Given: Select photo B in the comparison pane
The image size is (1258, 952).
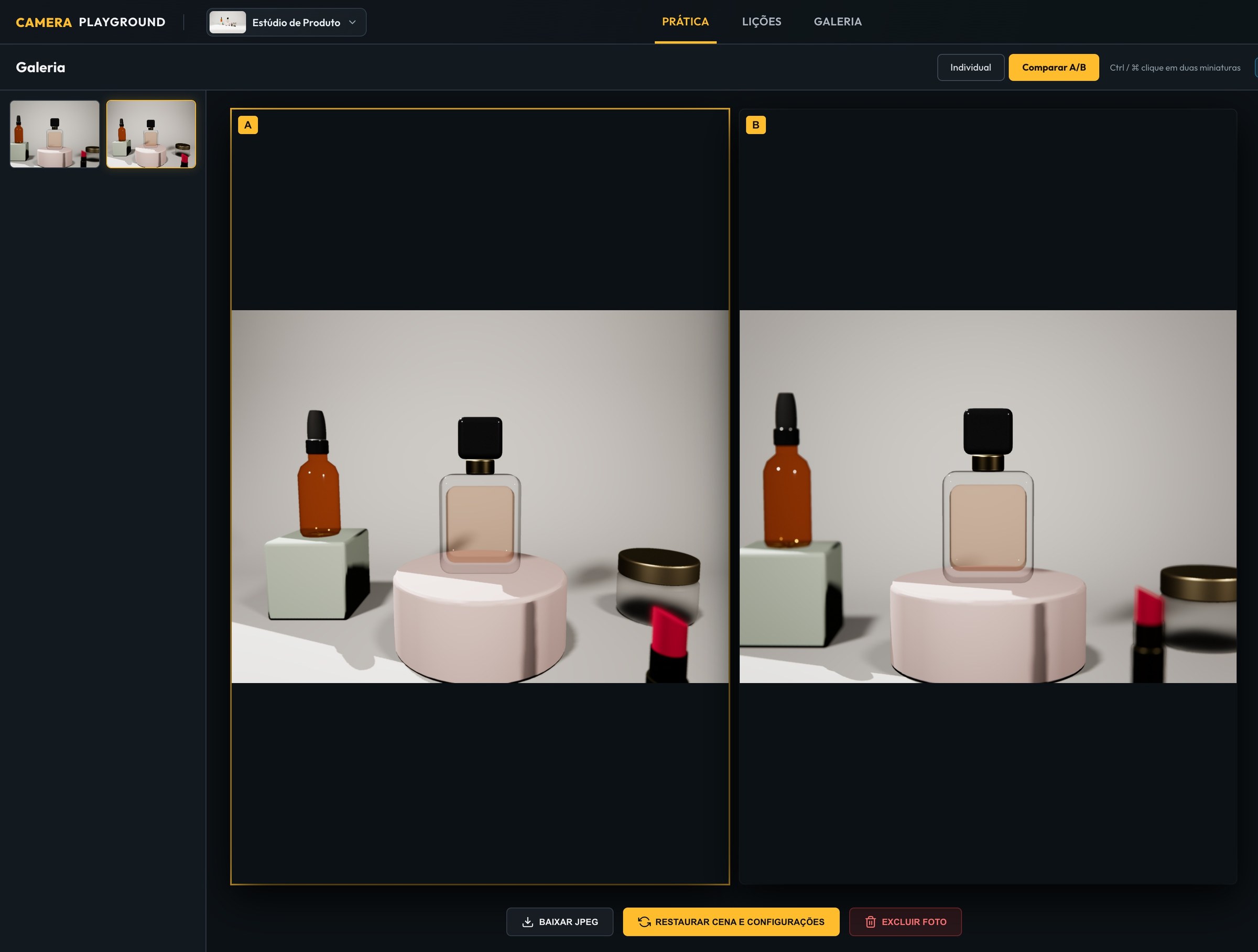Looking at the screenshot, I should (x=988, y=496).
